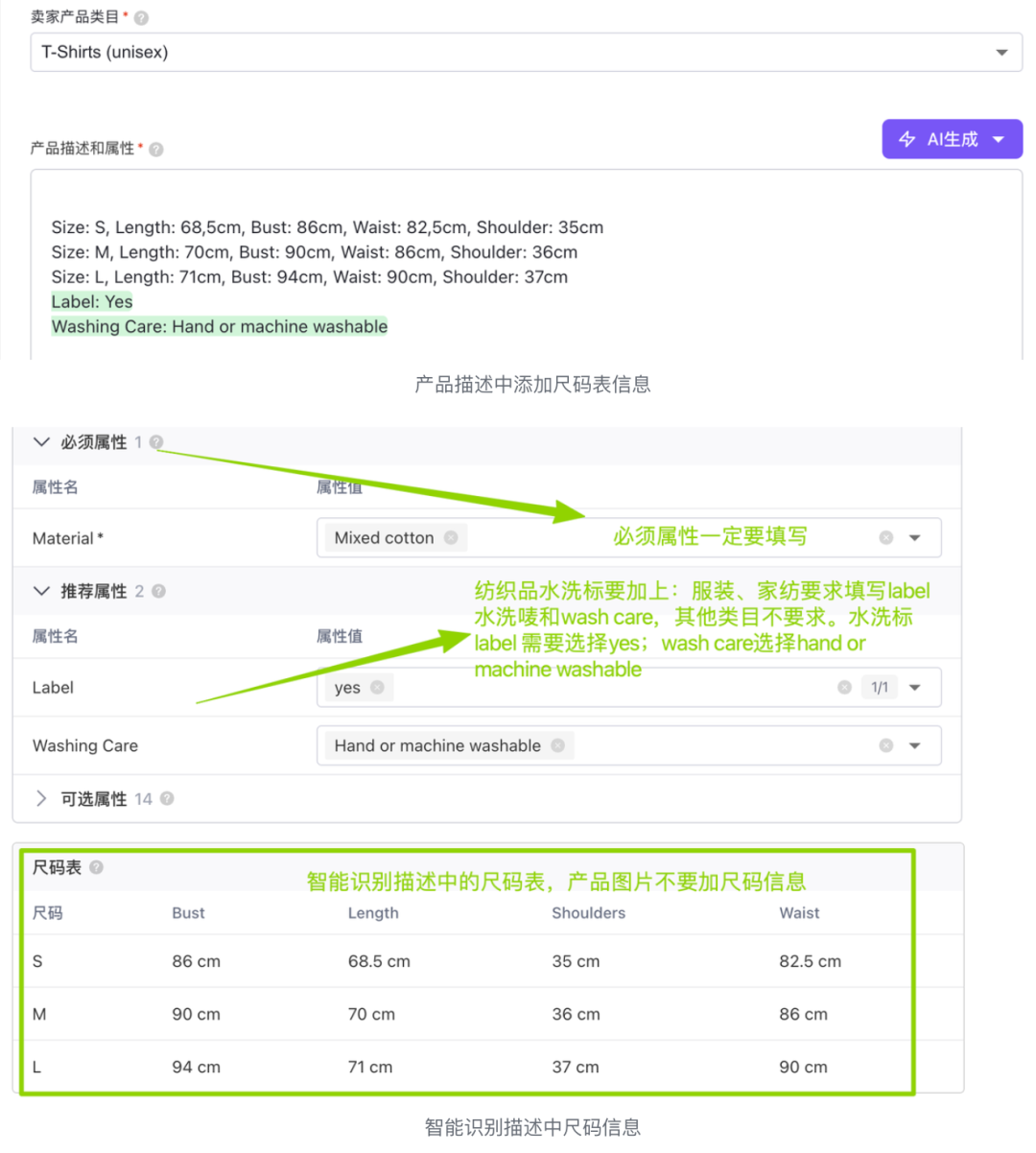Viewport: 1036px width, 1153px height.
Task: Click the 71 cm Length cell
Action: click(x=370, y=1067)
